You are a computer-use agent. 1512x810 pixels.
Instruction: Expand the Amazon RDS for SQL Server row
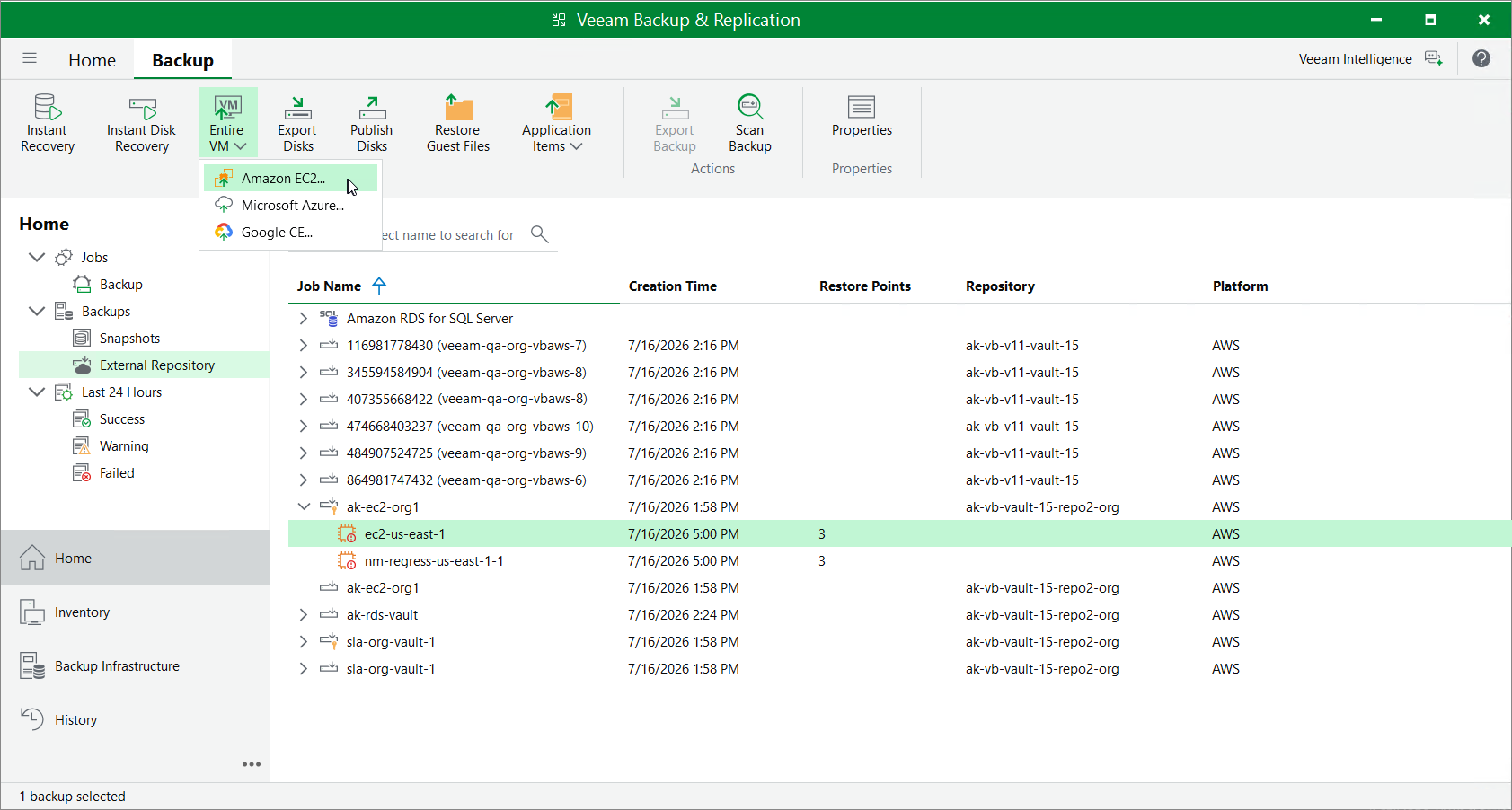point(304,319)
